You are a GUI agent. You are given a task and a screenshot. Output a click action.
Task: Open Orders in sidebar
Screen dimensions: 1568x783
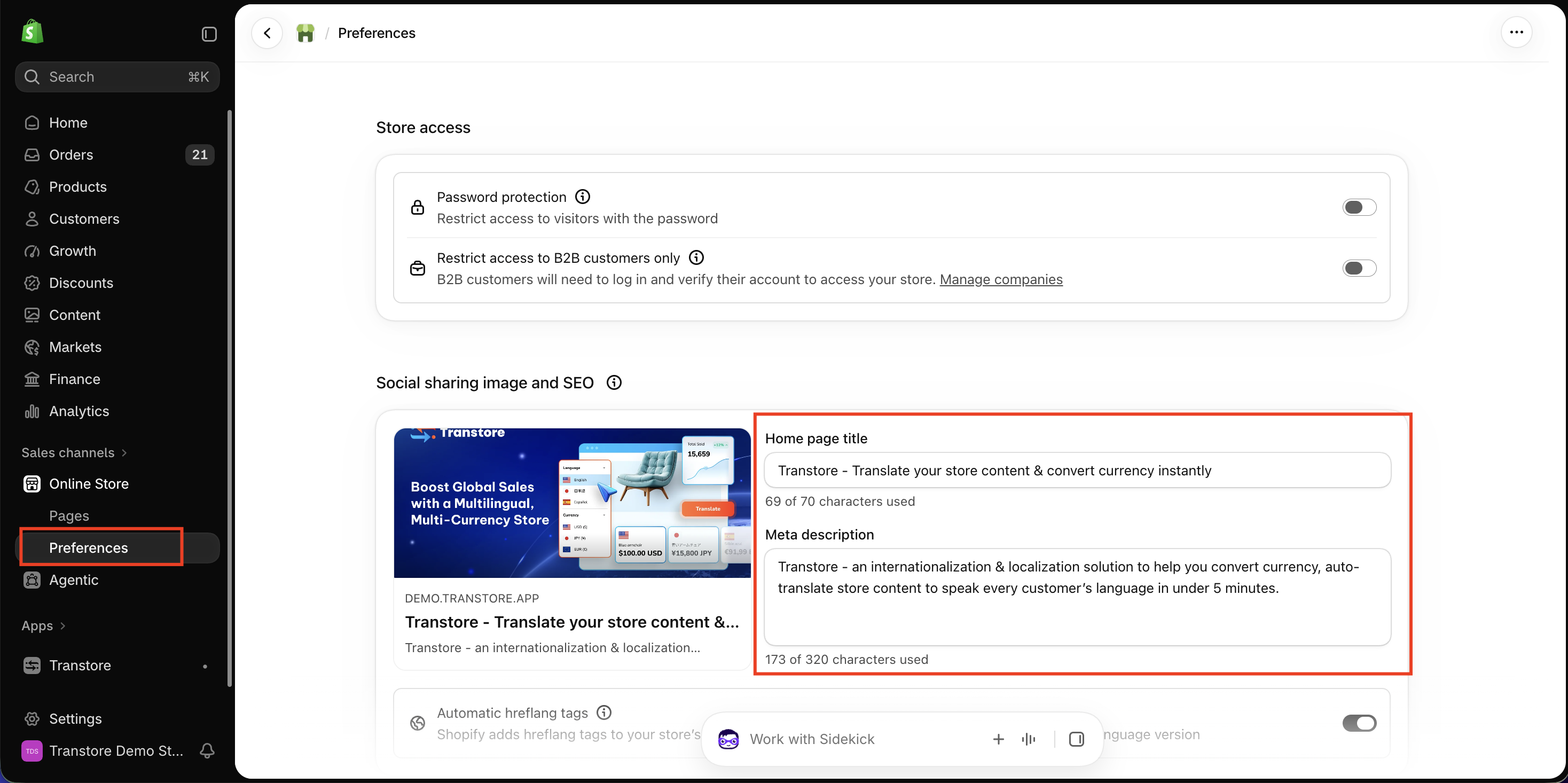coord(117,155)
